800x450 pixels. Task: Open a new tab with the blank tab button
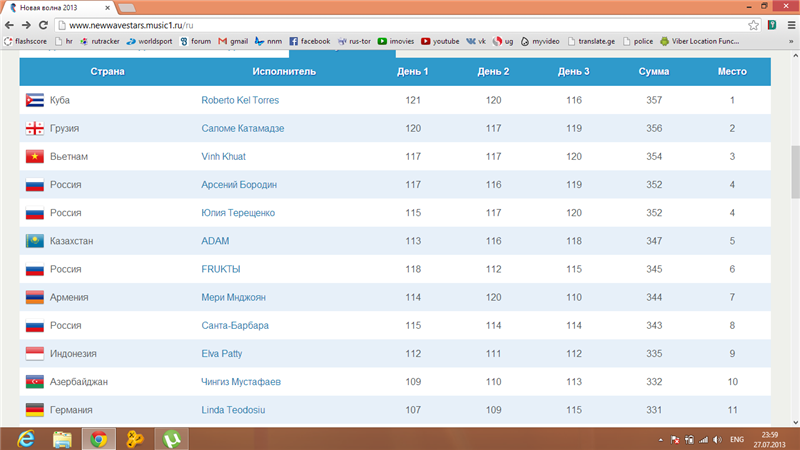(x=127, y=8)
